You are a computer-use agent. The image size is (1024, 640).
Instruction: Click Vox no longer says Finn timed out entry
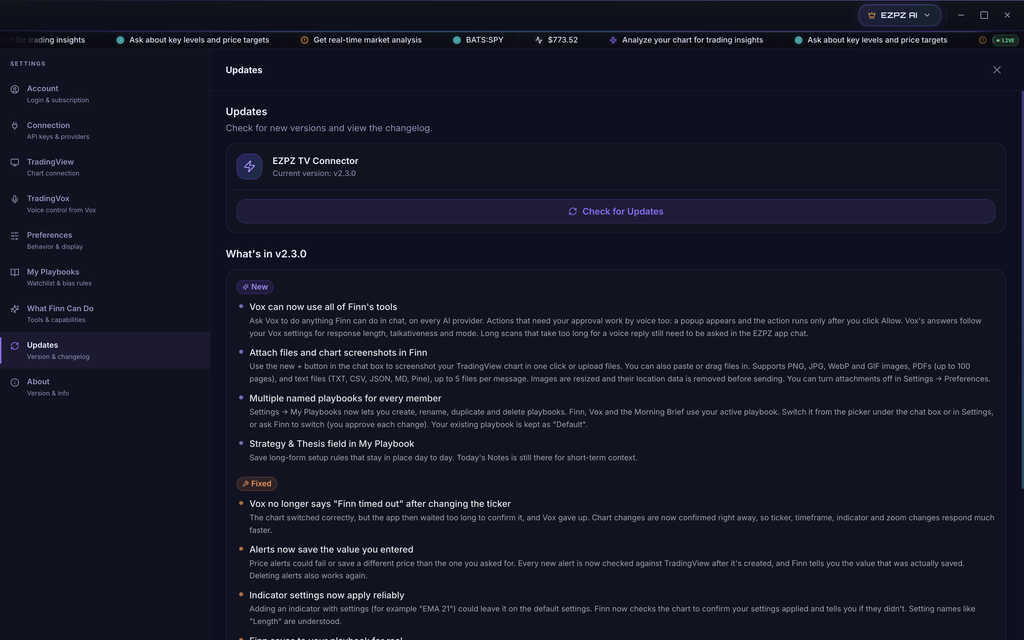click(380, 504)
